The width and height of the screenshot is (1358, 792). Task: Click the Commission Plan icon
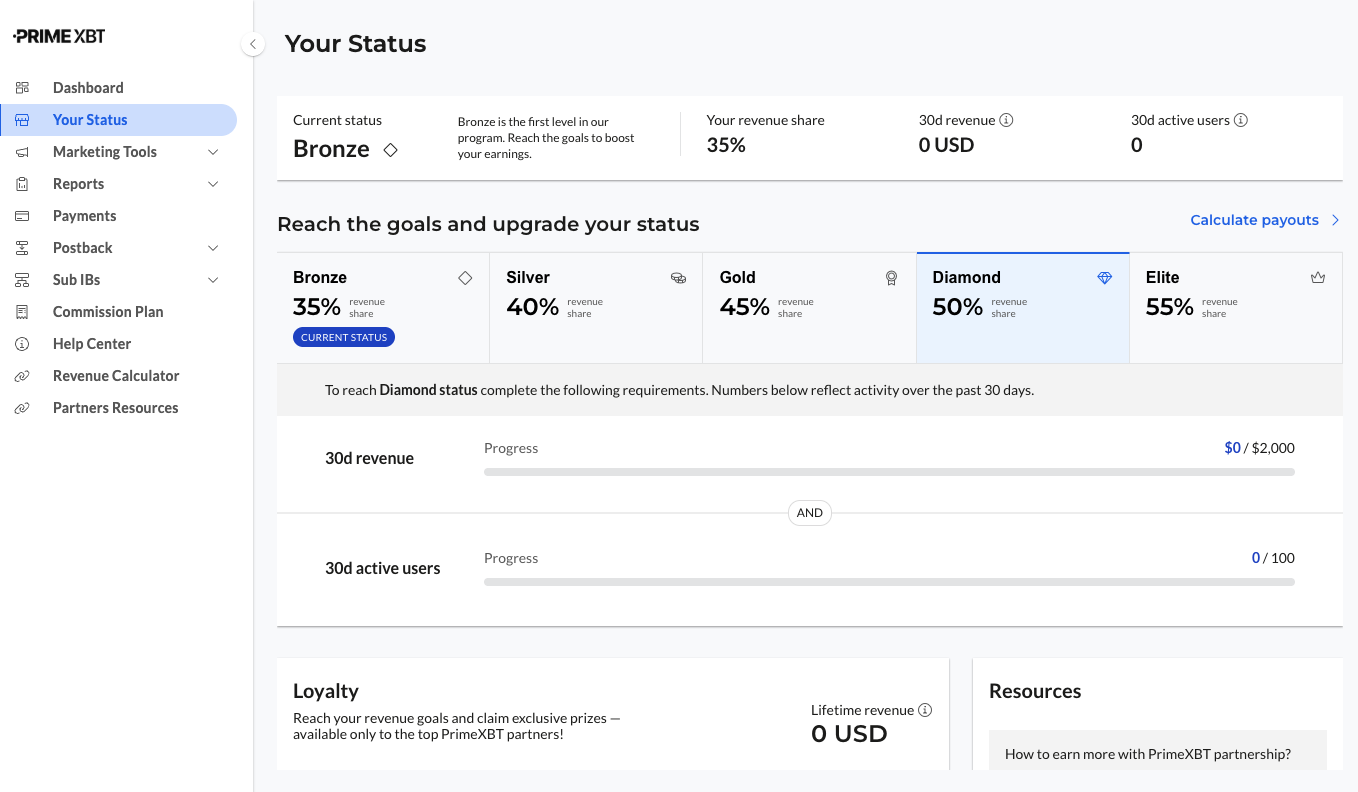click(x=22, y=312)
